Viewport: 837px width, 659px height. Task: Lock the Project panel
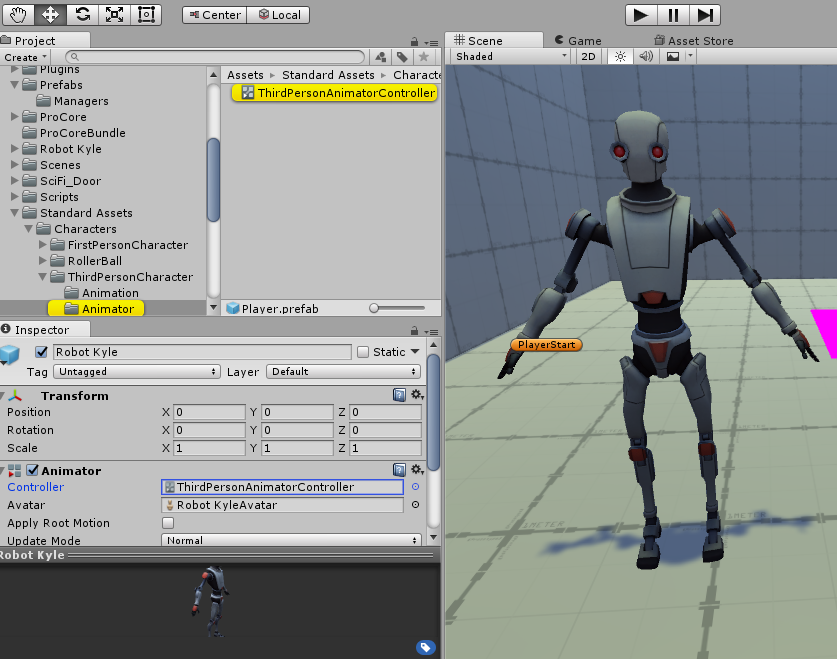(414, 42)
